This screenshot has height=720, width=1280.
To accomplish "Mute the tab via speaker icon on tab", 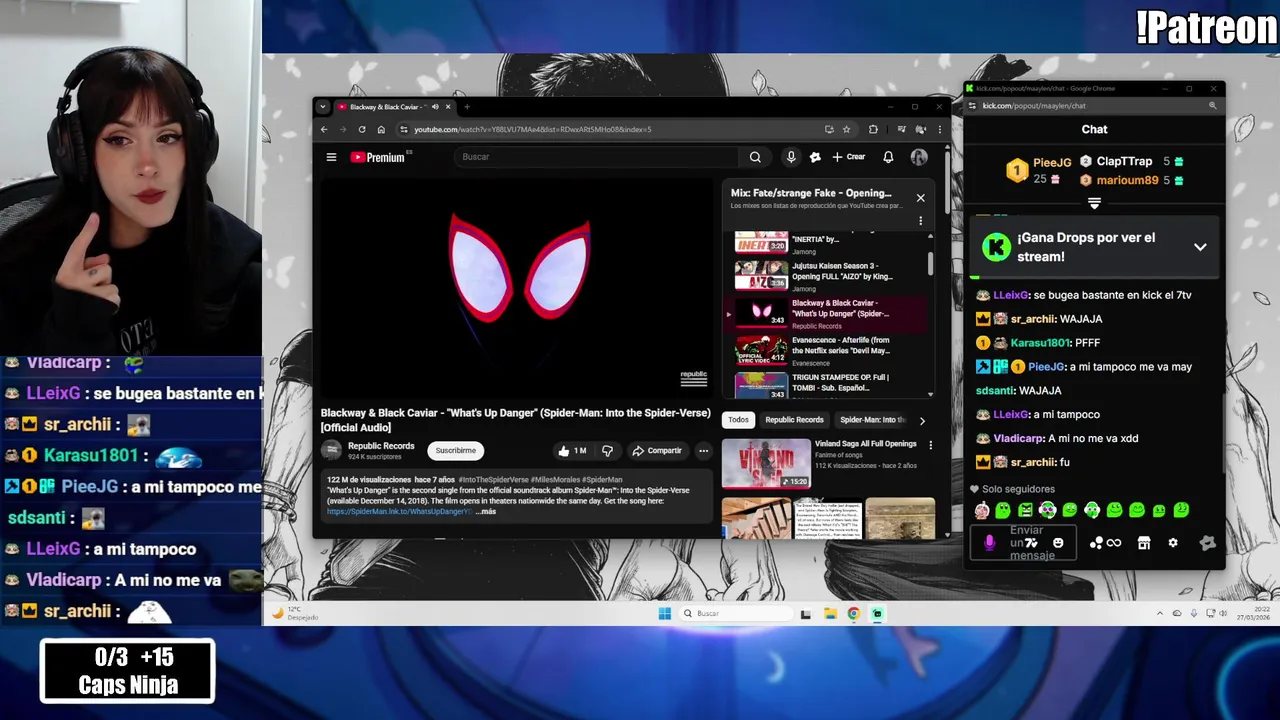I will coord(435,107).
